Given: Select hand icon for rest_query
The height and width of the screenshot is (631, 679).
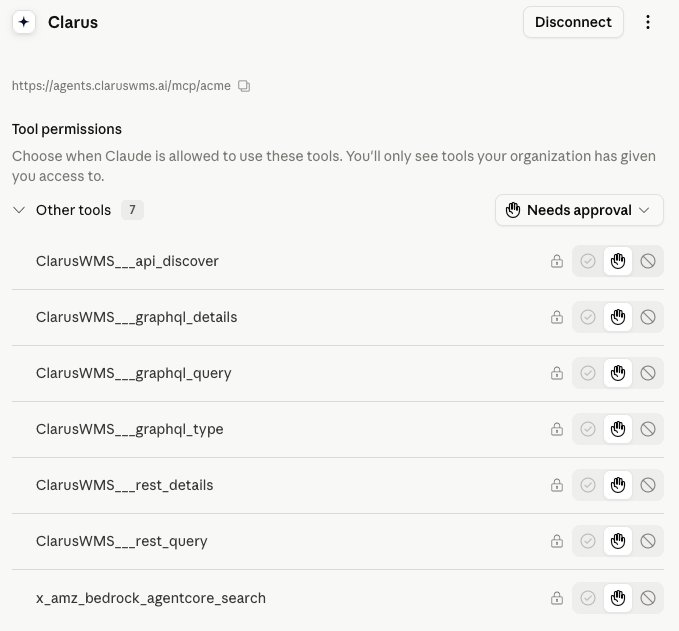Looking at the screenshot, I should (618, 541).
